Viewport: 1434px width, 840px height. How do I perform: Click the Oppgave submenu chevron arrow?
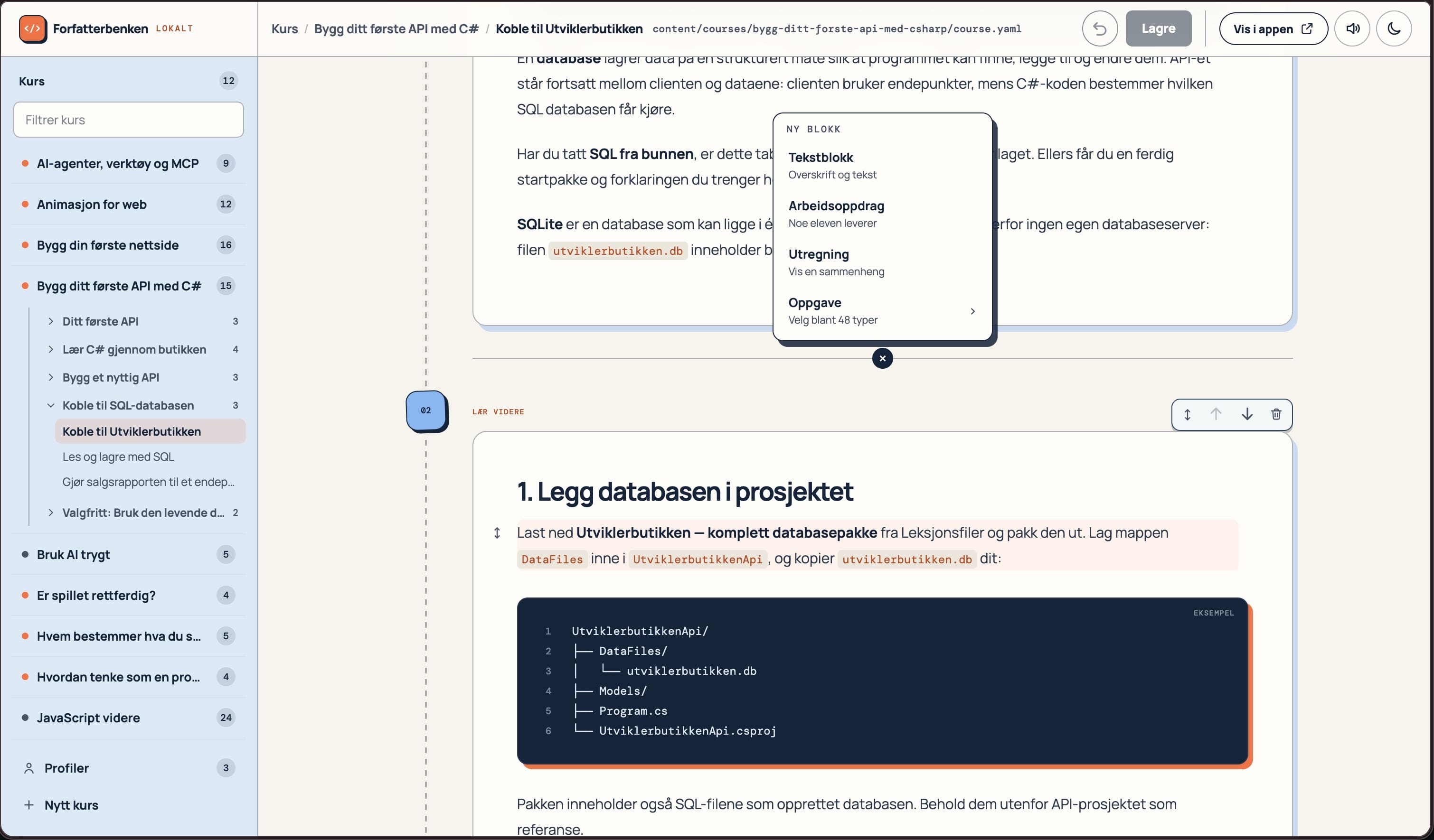point(972,311)
